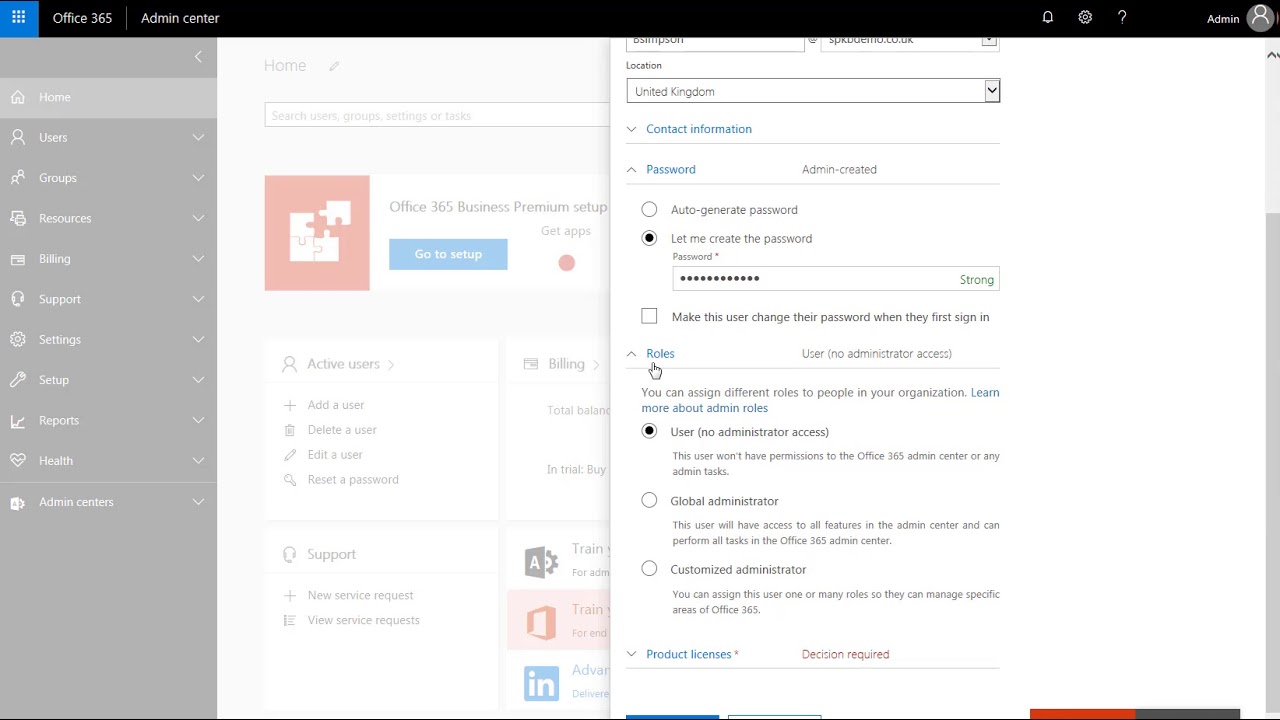Select Customized administrator role
Viewport: 1280px width, 720px height.
click(649, 569)
